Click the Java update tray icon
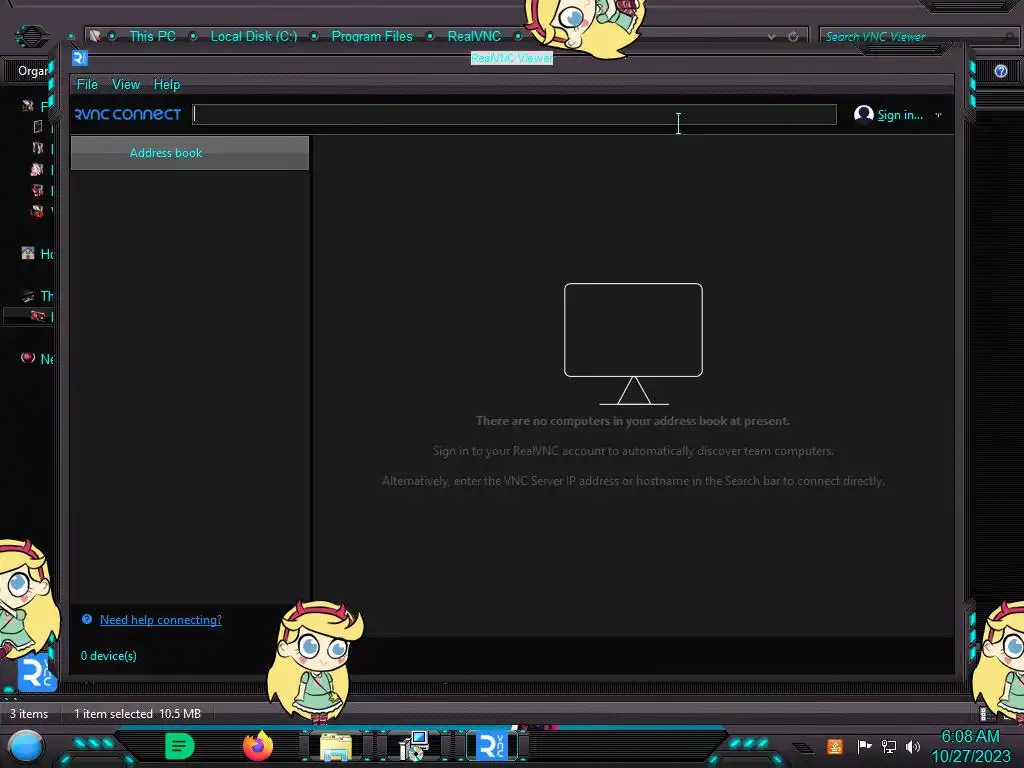1024x768 pixels. click(835, 746)
